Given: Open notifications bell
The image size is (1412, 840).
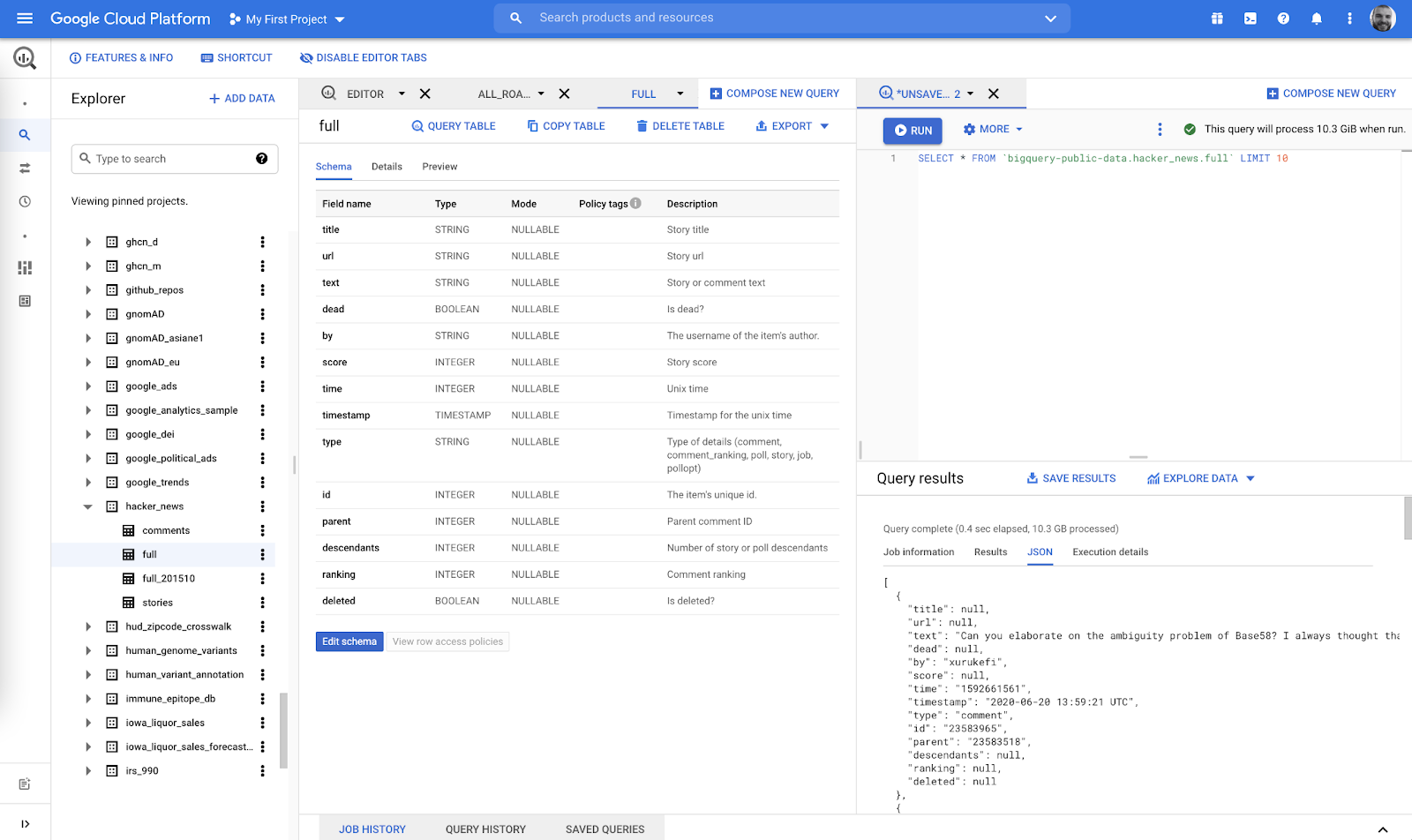Looking at the screenshot, I should click(1317, 19).
